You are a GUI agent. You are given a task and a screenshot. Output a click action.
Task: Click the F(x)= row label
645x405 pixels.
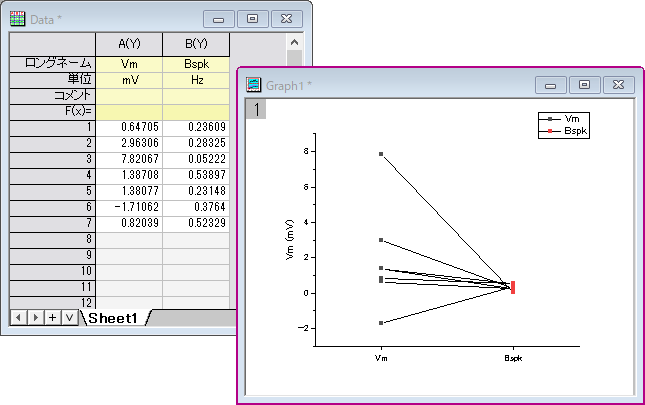point(52,112)
